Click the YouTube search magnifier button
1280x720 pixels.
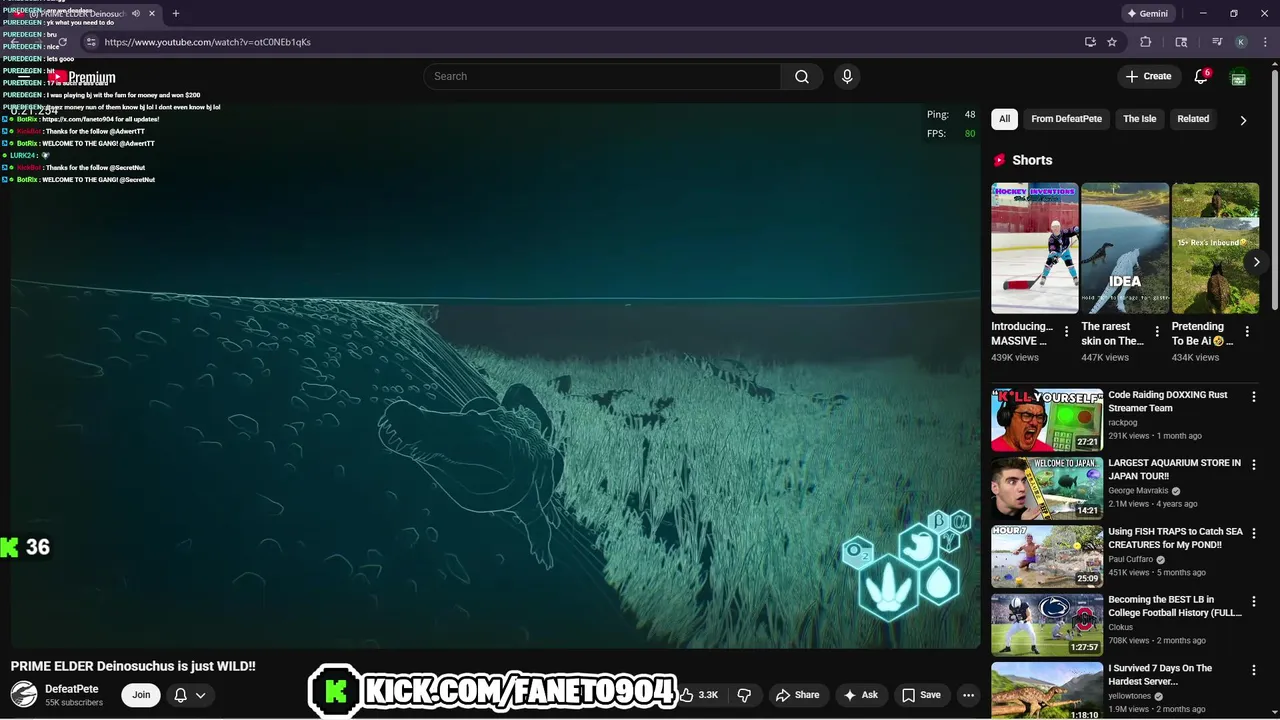pos(802,77)
